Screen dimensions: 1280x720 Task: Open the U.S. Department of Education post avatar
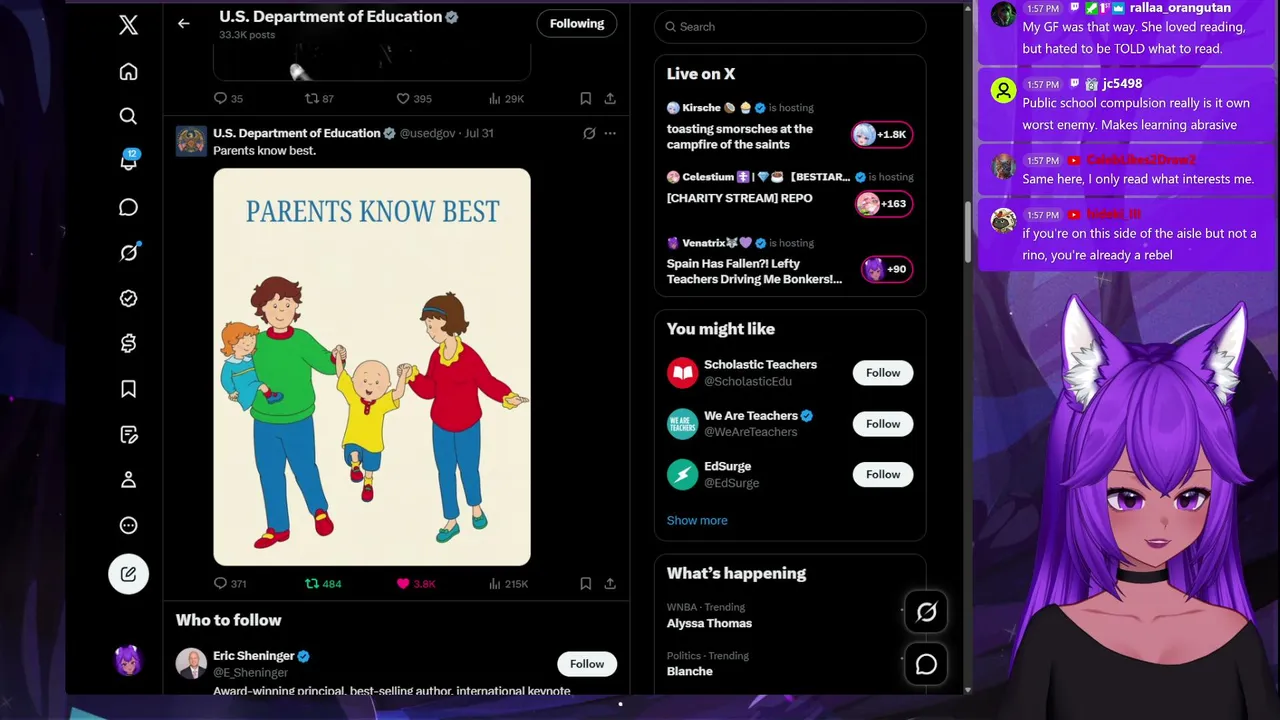click(x=191, y=141)
